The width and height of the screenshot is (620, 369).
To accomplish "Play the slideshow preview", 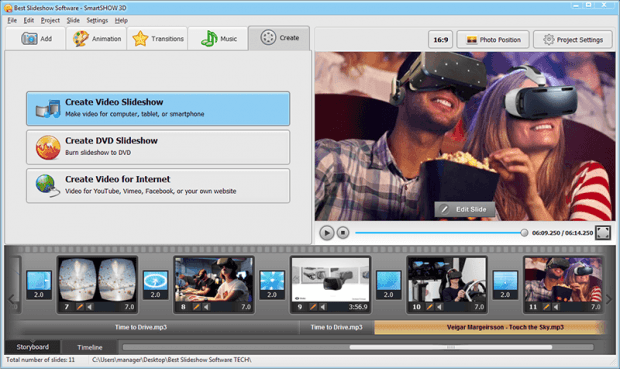I will tap(327, 233).
